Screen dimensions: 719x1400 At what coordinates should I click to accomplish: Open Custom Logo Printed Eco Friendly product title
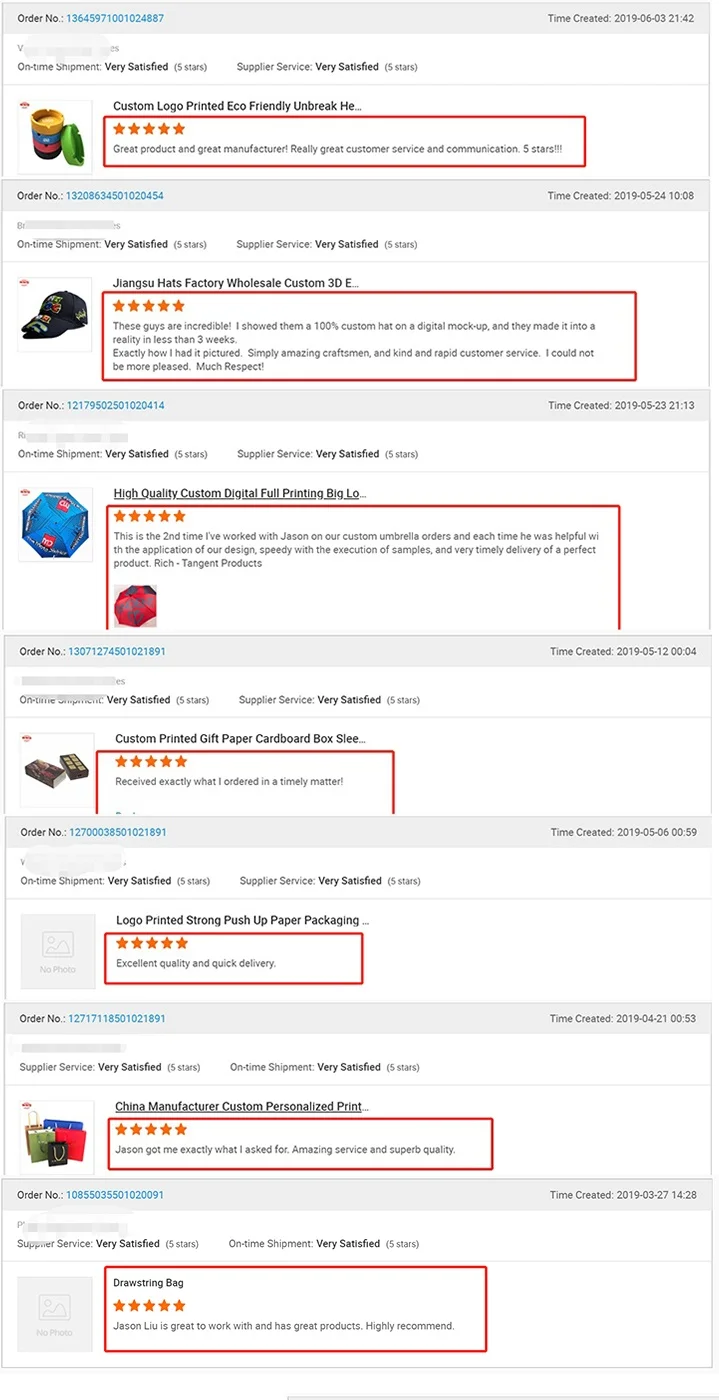coord(237,106)
